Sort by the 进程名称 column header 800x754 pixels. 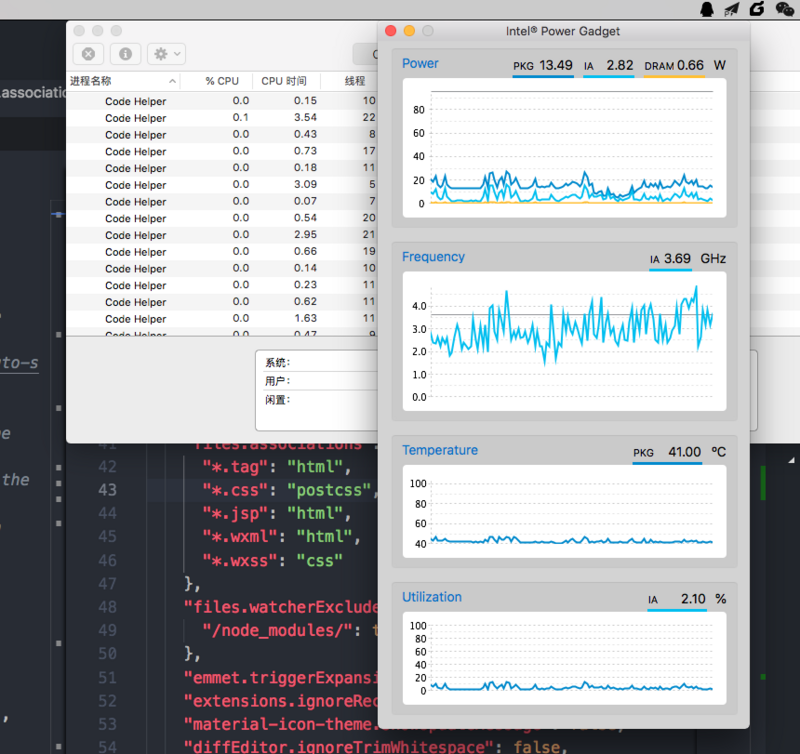tap(91, 81)
